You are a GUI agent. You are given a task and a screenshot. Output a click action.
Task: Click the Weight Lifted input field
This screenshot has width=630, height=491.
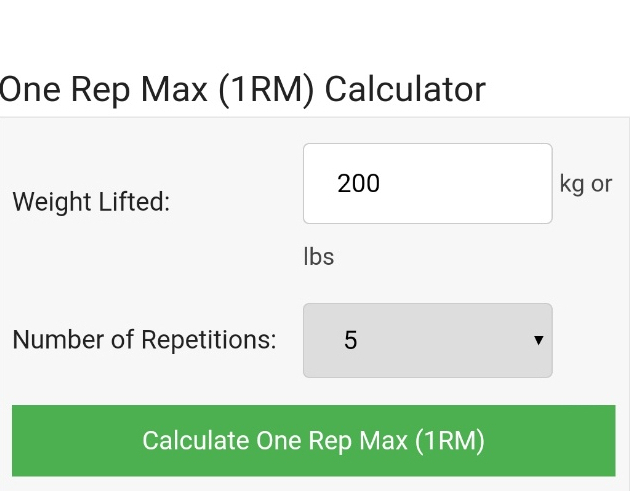[x=427, y=183]
